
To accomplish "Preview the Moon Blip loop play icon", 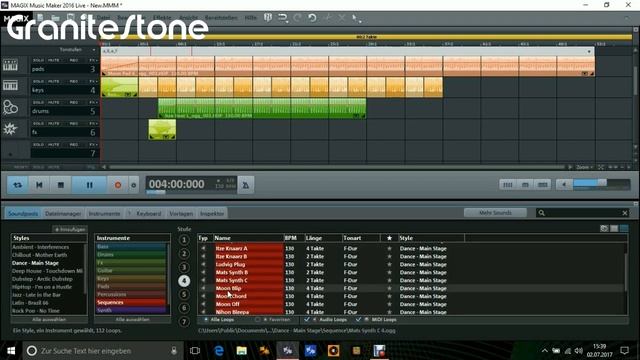I will (x=203, y=288).
